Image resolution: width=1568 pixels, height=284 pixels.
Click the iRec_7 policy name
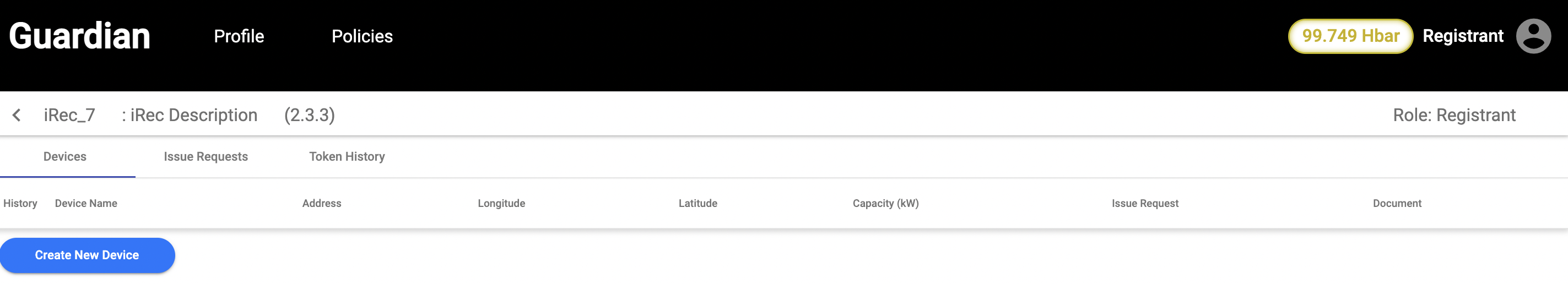click(x=69, y=115)
